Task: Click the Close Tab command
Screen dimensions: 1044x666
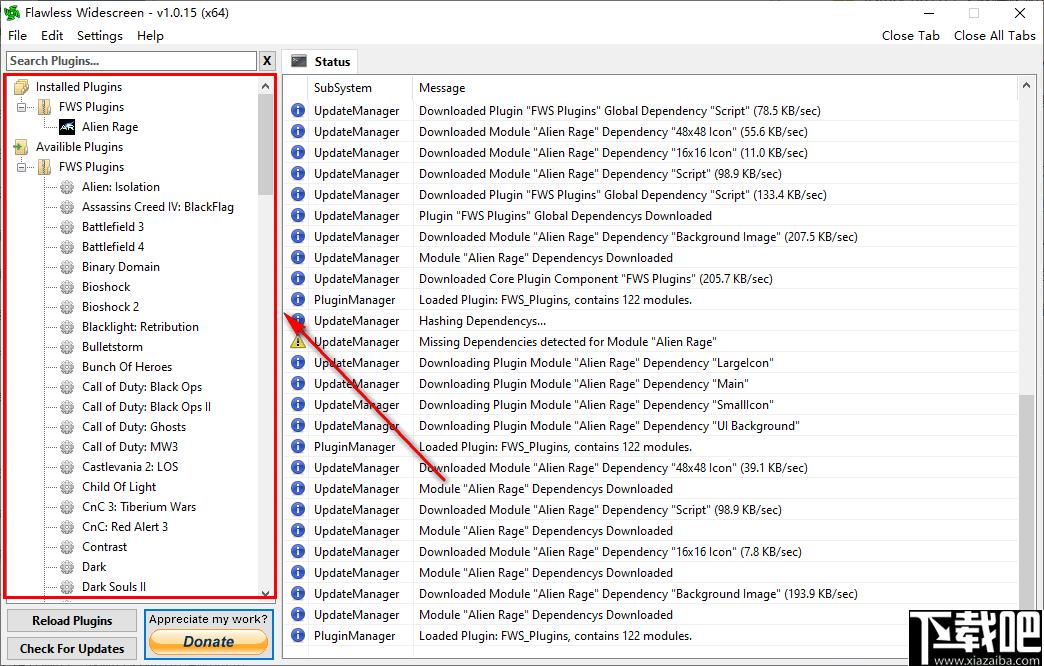Action: (x=911, y=36)
